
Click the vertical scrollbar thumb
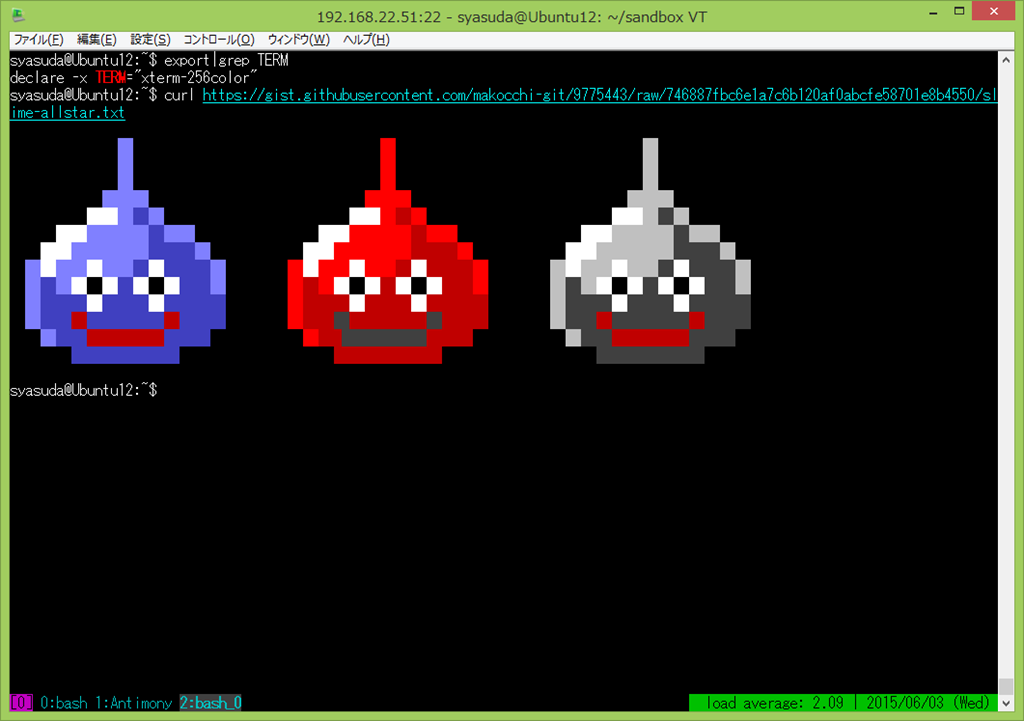point(1006,686)
